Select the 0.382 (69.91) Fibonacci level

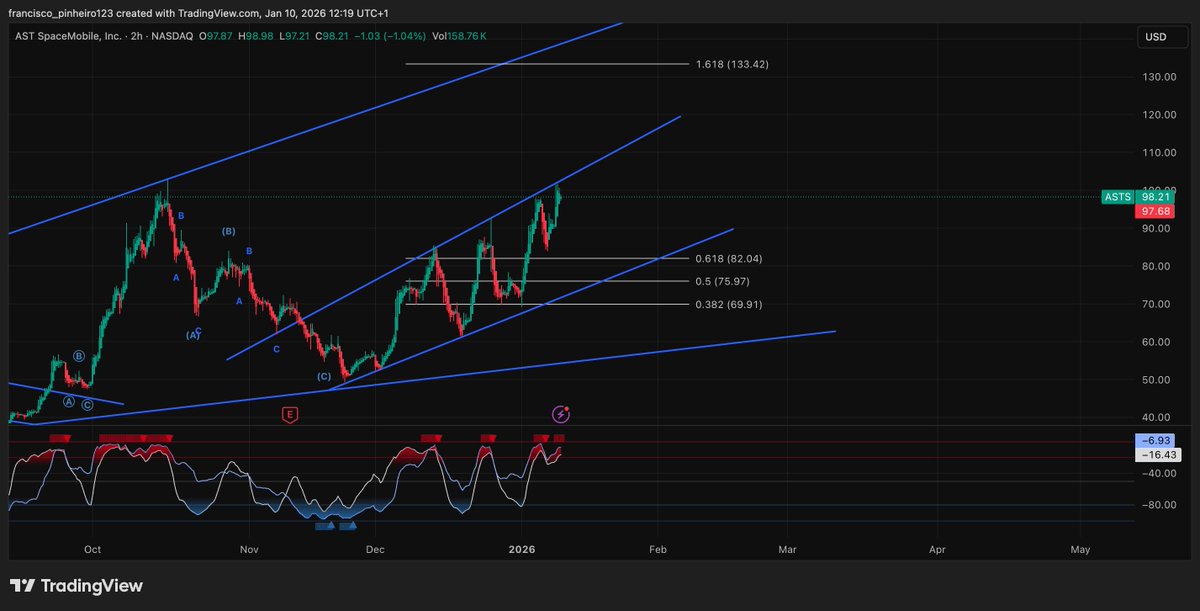coord(729,304)
